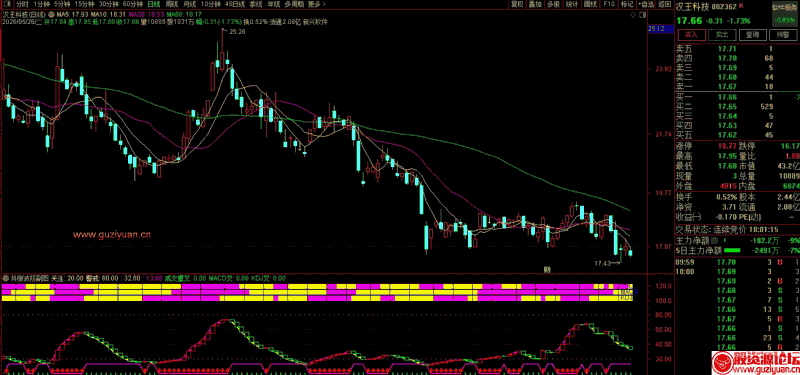Select the 15分钟 period tab
Viewport: 800px width, 375px height.
coord(85,4)
